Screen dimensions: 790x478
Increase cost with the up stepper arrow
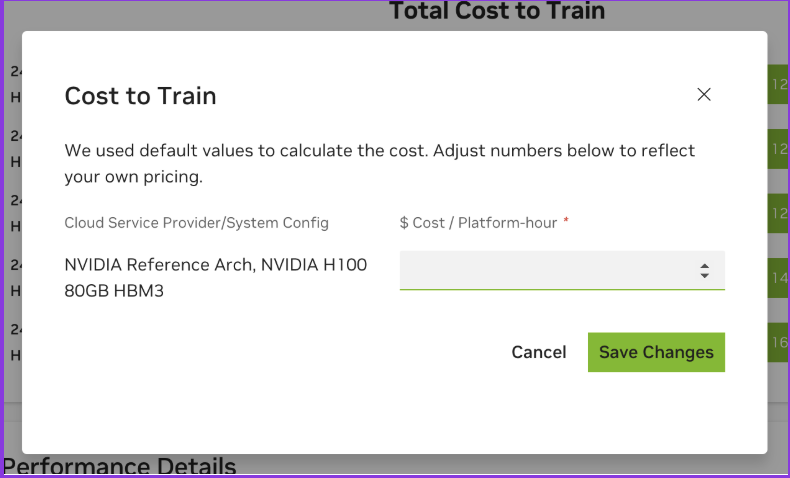point(705,265)
